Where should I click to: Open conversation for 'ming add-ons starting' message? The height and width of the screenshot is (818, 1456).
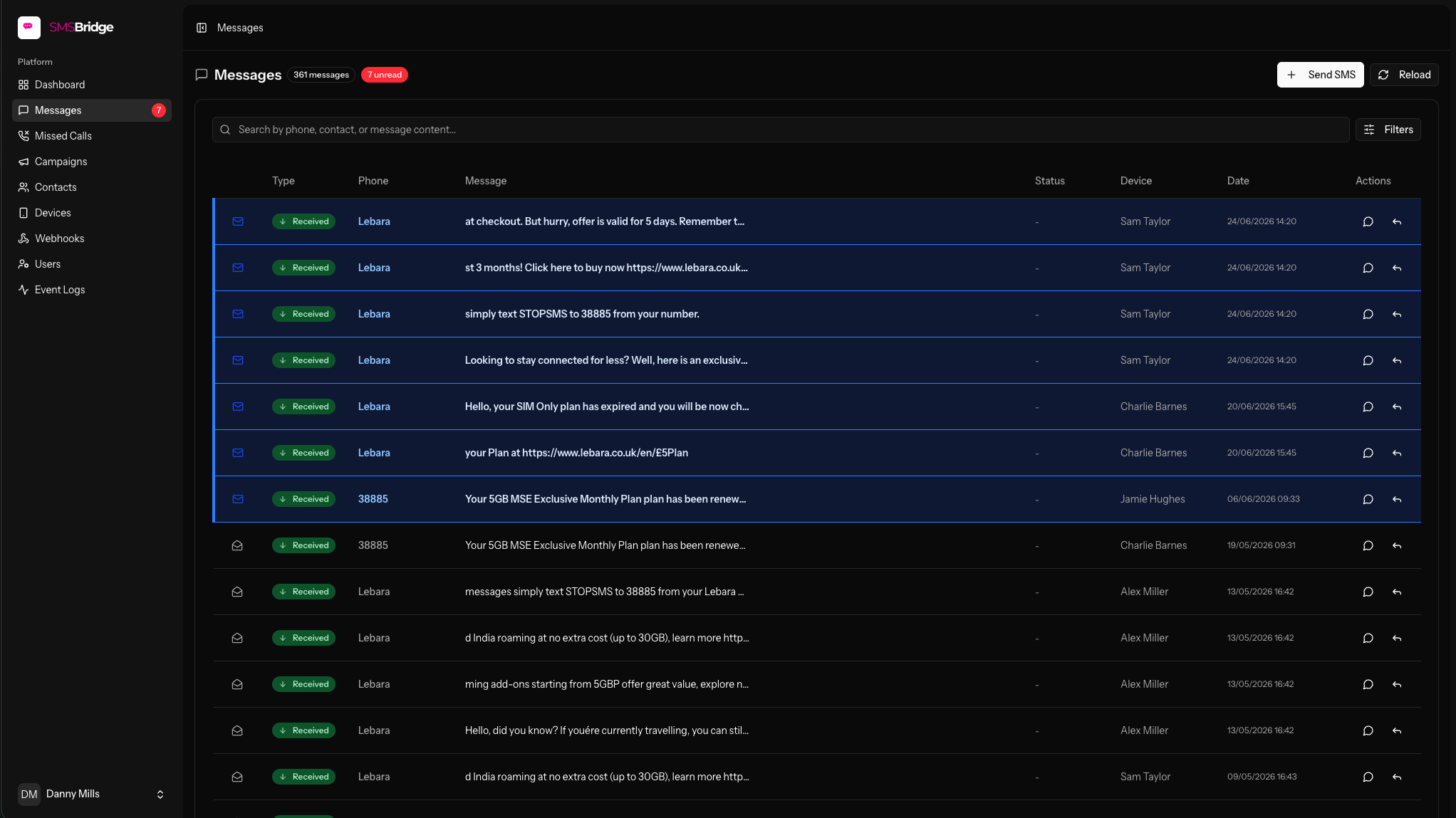(x=1368, y=684)
